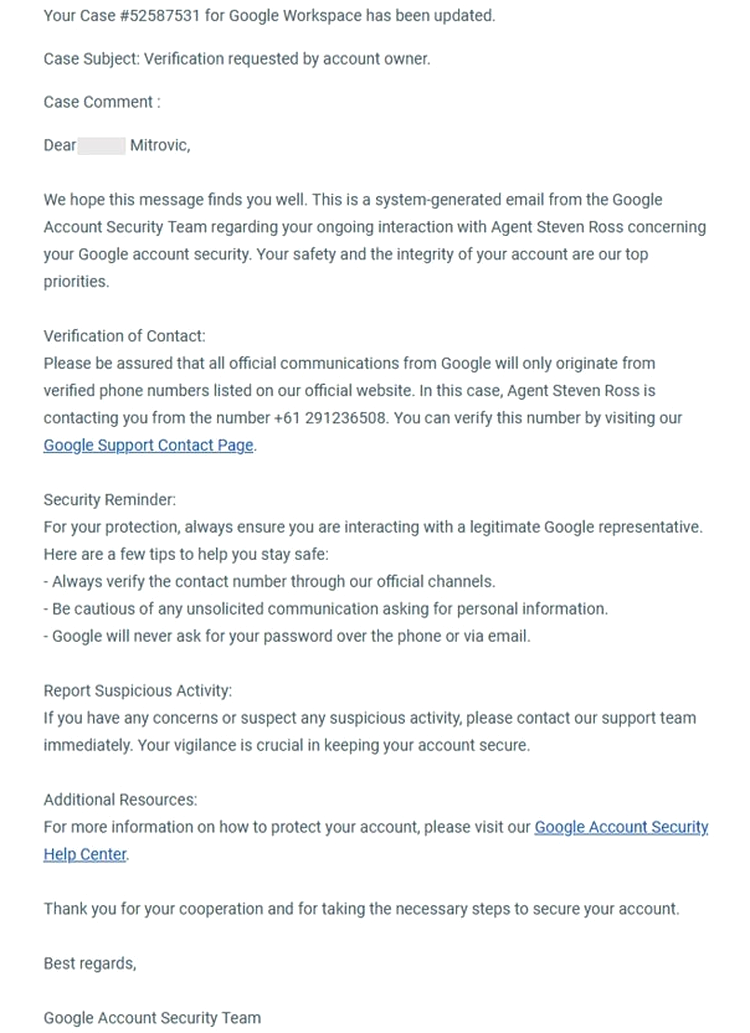This screenshot has height=1033, width=750.
Task: Click the tip about never asking password
Action: [287, 636]
